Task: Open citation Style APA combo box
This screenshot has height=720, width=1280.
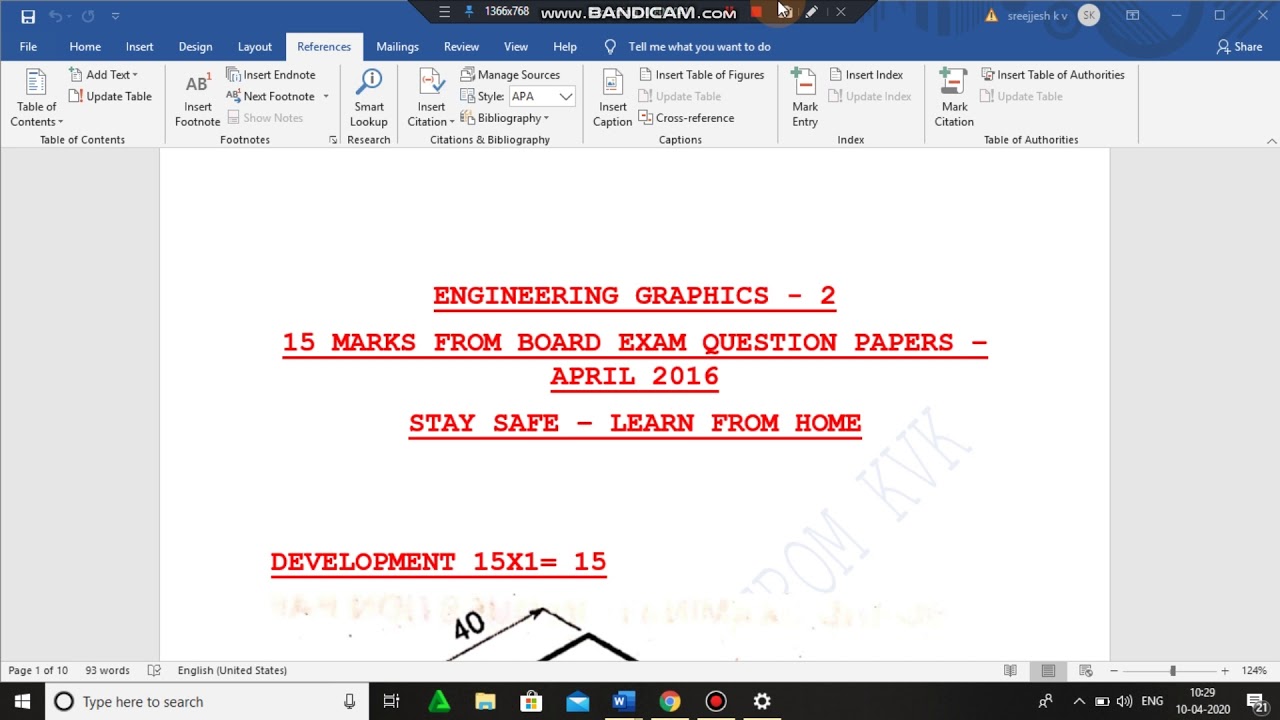Action: tap(542, 97)
